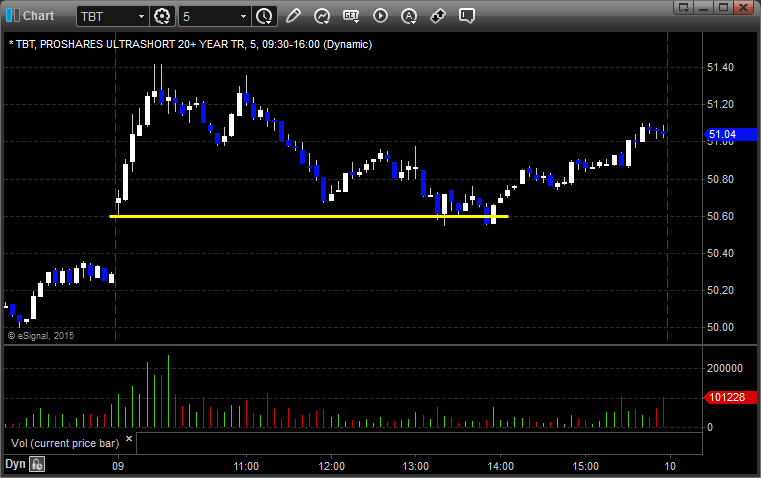Image resolution: width=761 pixels, height=478 pixels.
Task: Toggle the Dyn lock icon
Action: (37, 464)
